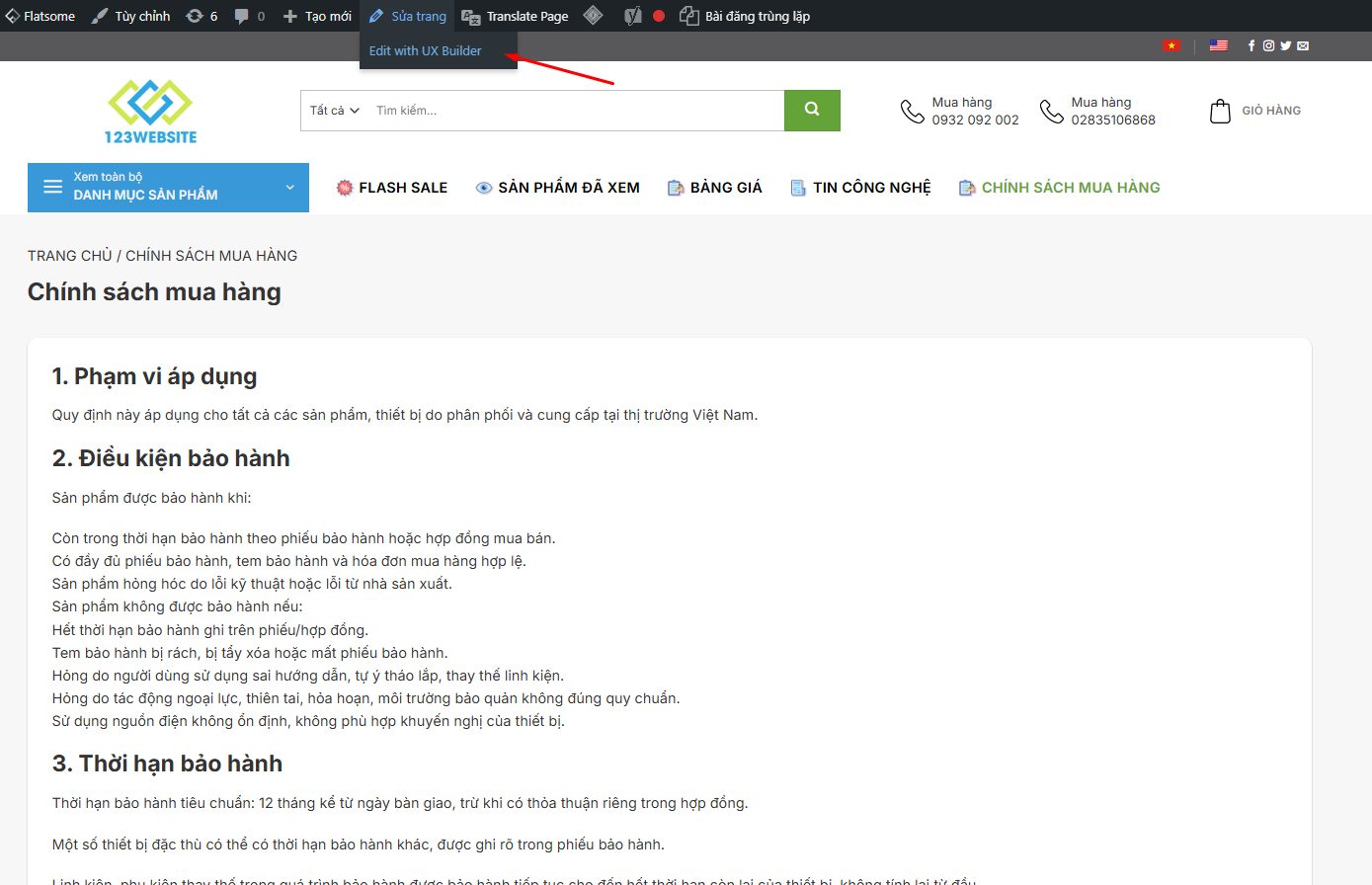This screenshot has width=1372, height=885.
Task: Click 'Trang chủ' breadcrumb link
Action: coord(69,256)
